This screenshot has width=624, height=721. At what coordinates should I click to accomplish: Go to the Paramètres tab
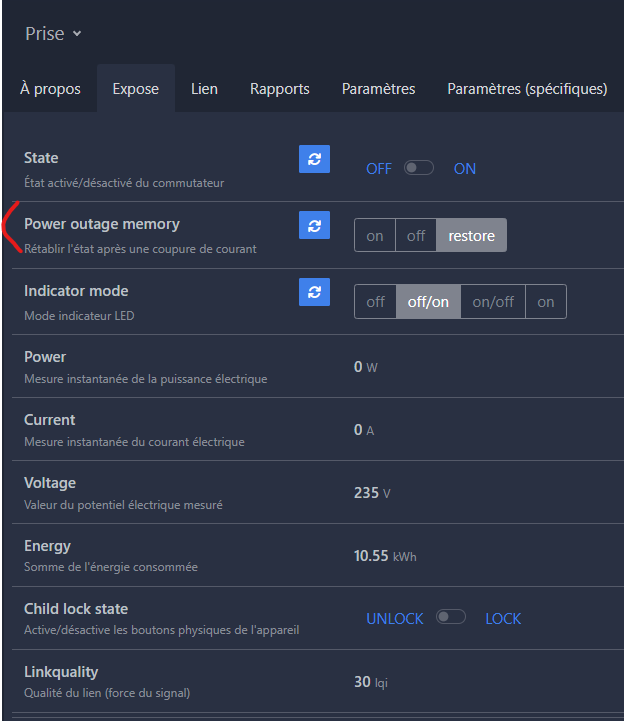click(378, 88)
